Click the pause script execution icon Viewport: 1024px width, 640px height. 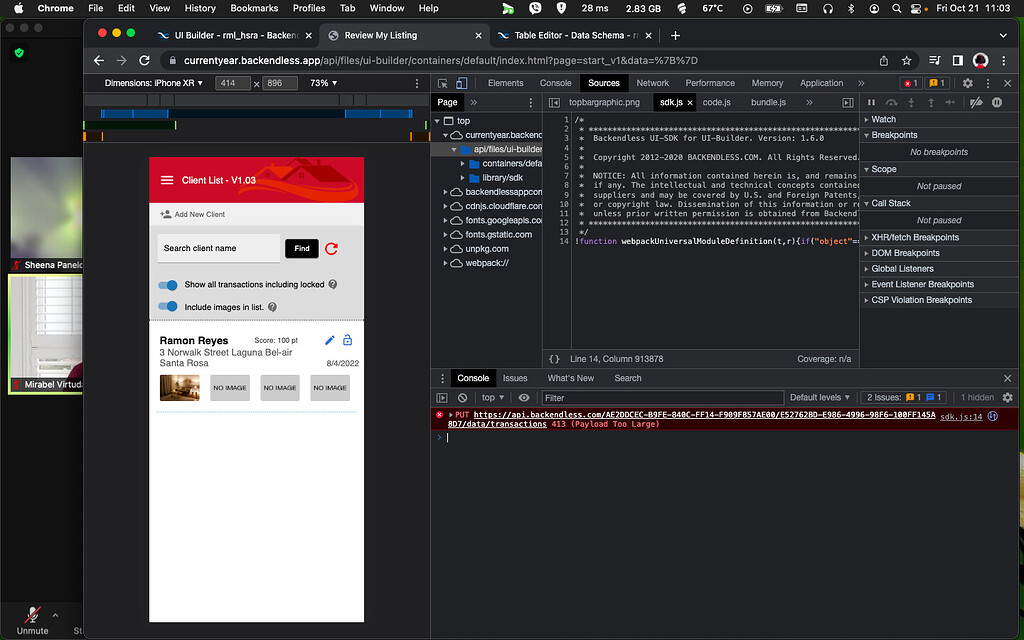(871, 102)
